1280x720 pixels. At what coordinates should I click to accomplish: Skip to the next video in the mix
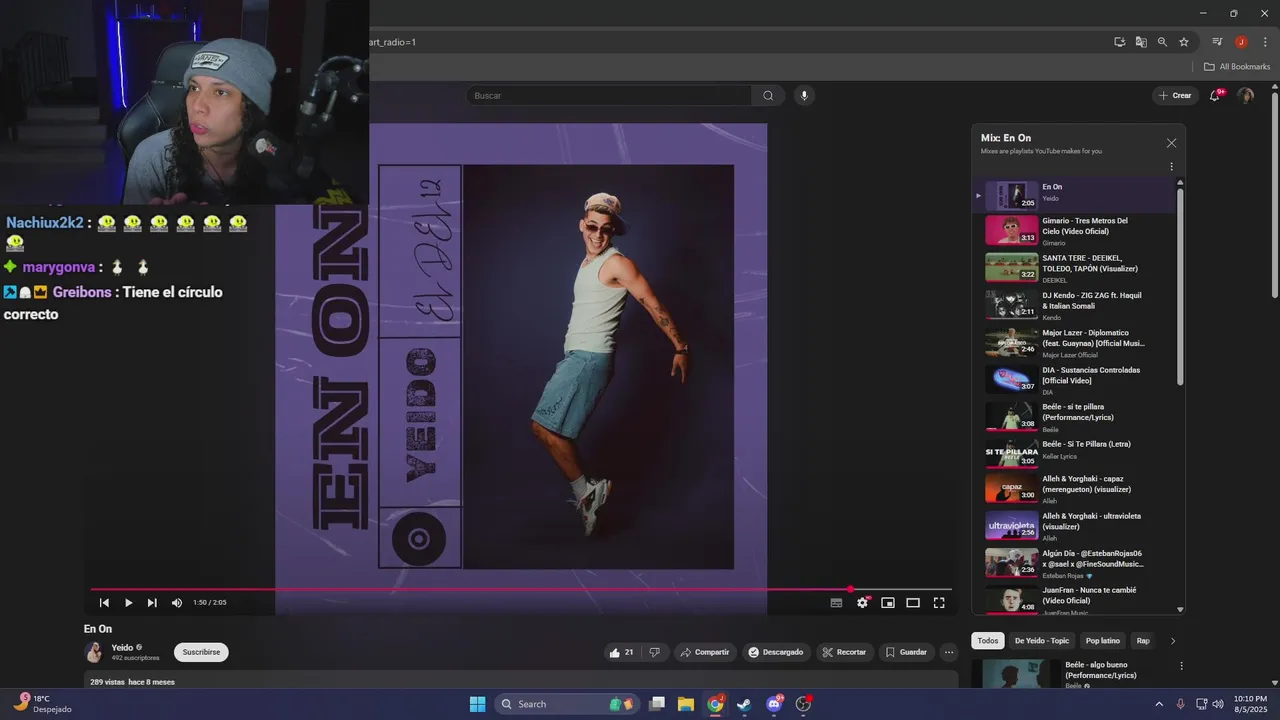coord(152,603)
